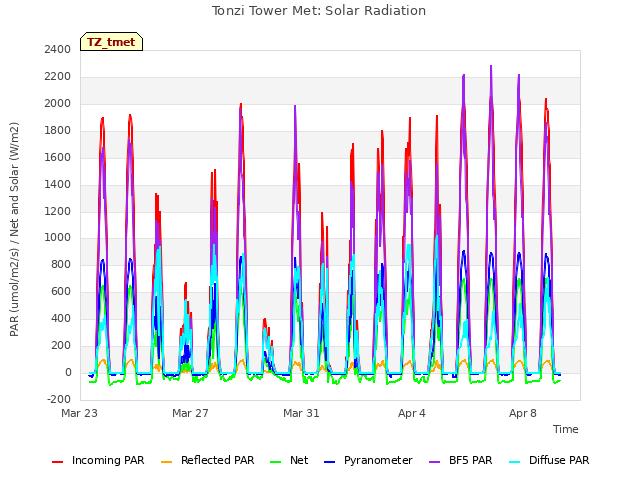
Task: Click the 400 y-axis tick label
Action: [61, 318]
